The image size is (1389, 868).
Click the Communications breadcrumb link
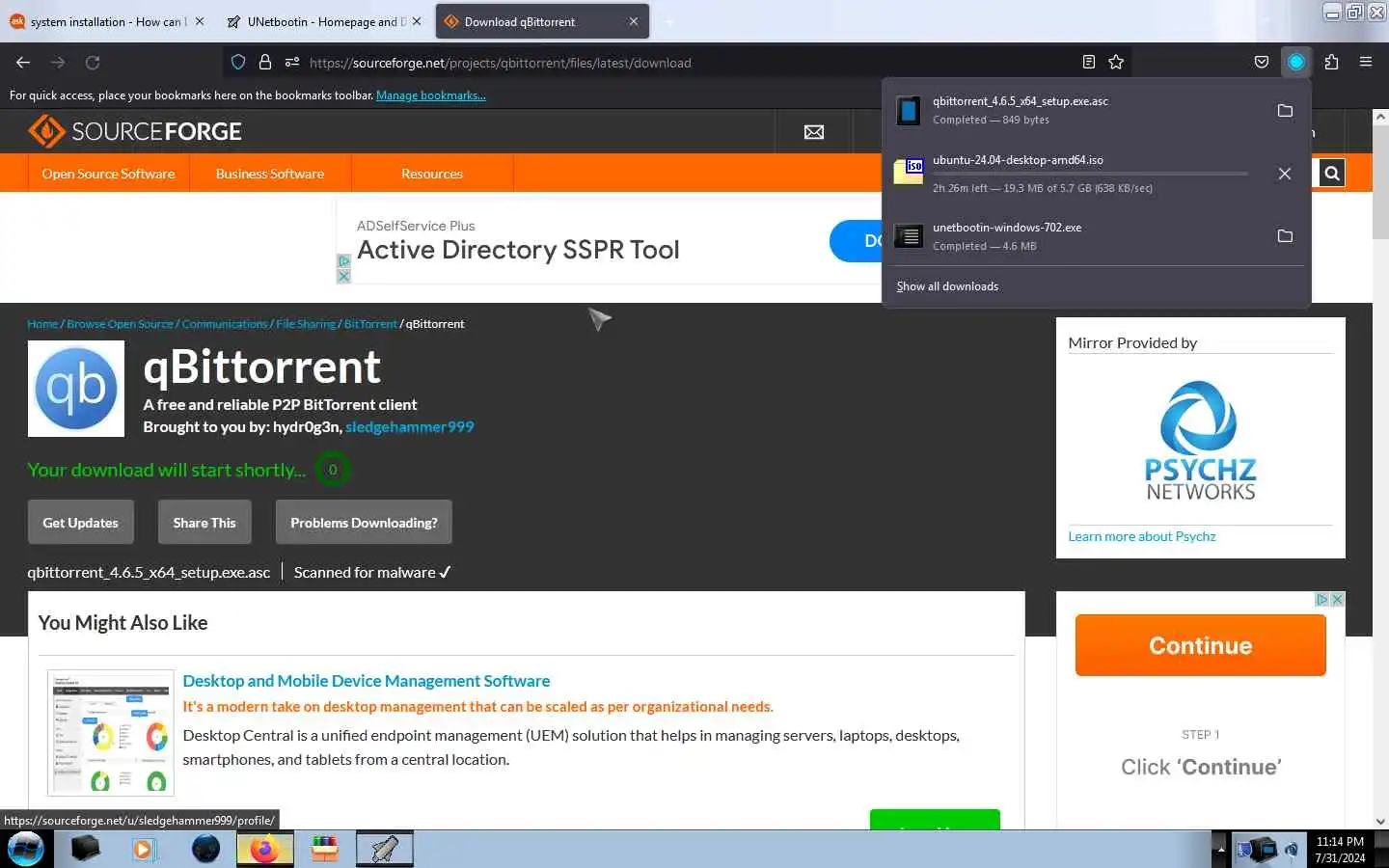225,324
